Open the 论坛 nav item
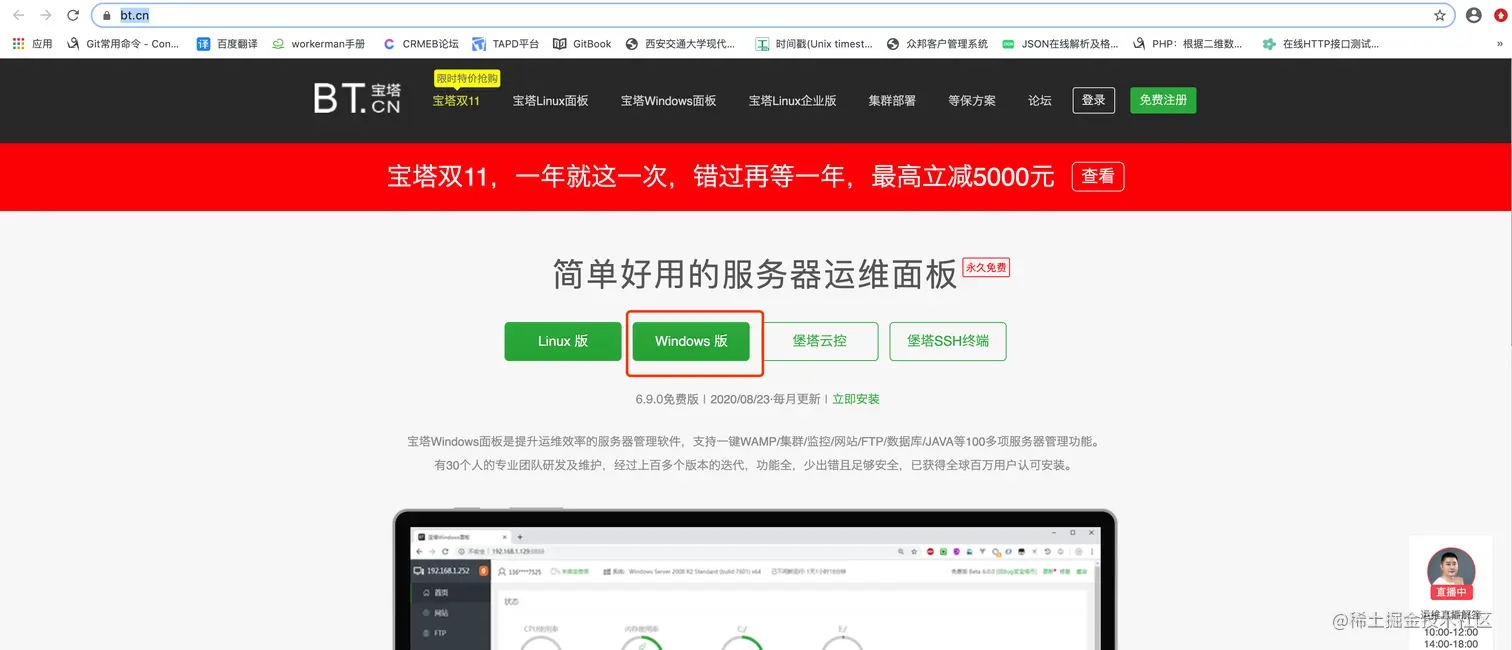This screenshot has width=1512, height=650. click(x=1040, y=100)
